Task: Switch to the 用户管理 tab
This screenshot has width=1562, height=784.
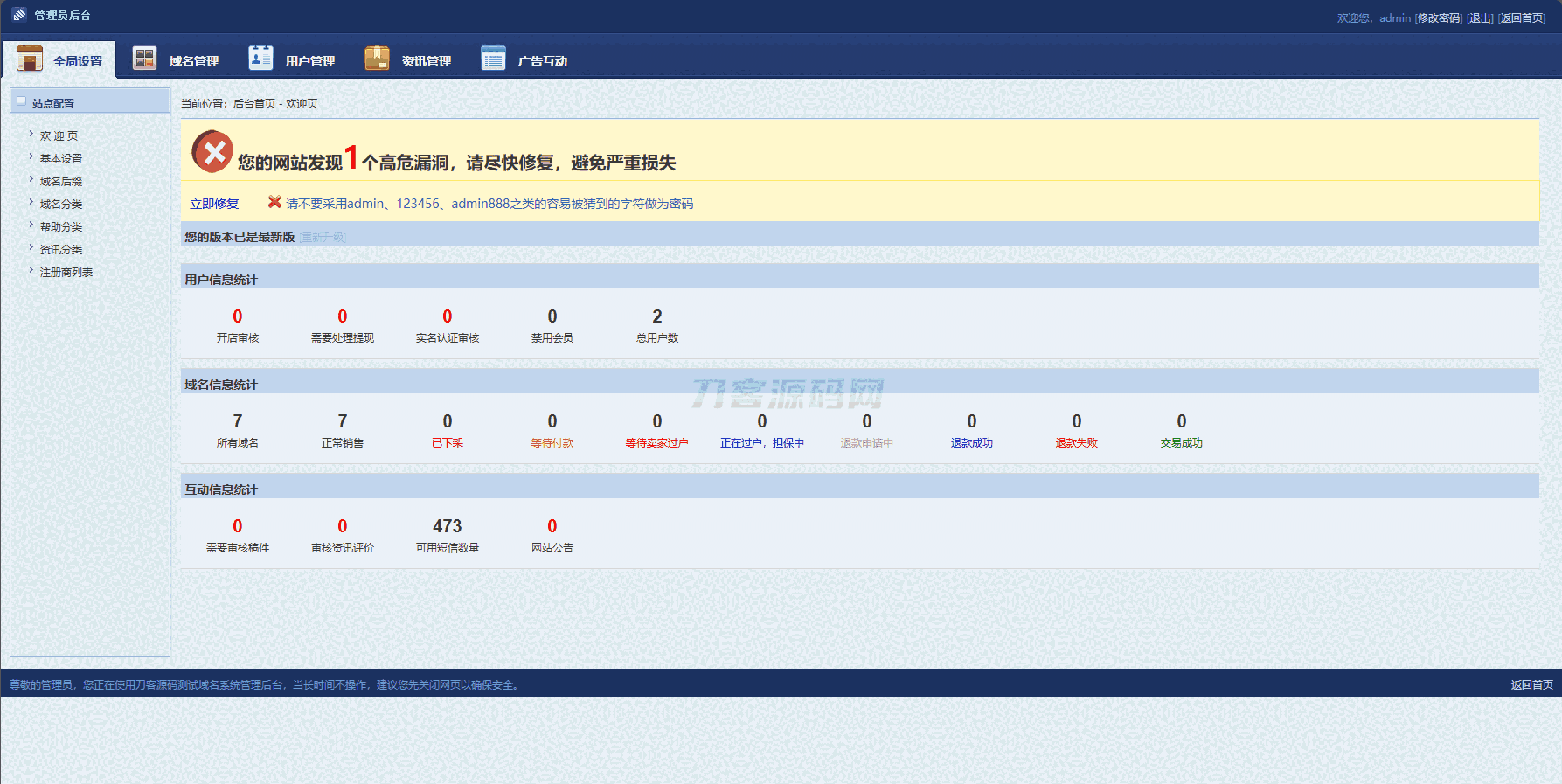Action: 309,61
